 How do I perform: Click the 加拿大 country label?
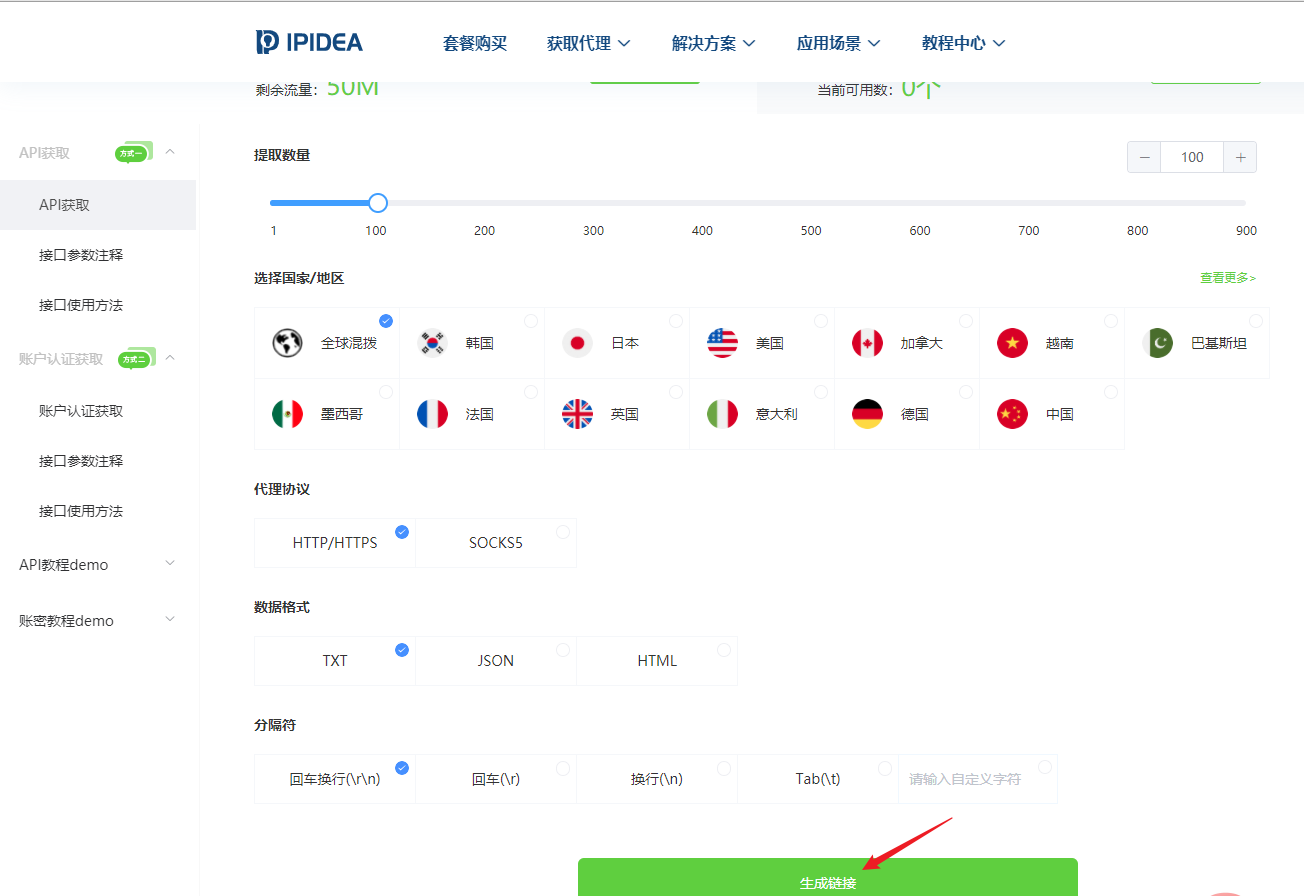[x=921, y=343]
